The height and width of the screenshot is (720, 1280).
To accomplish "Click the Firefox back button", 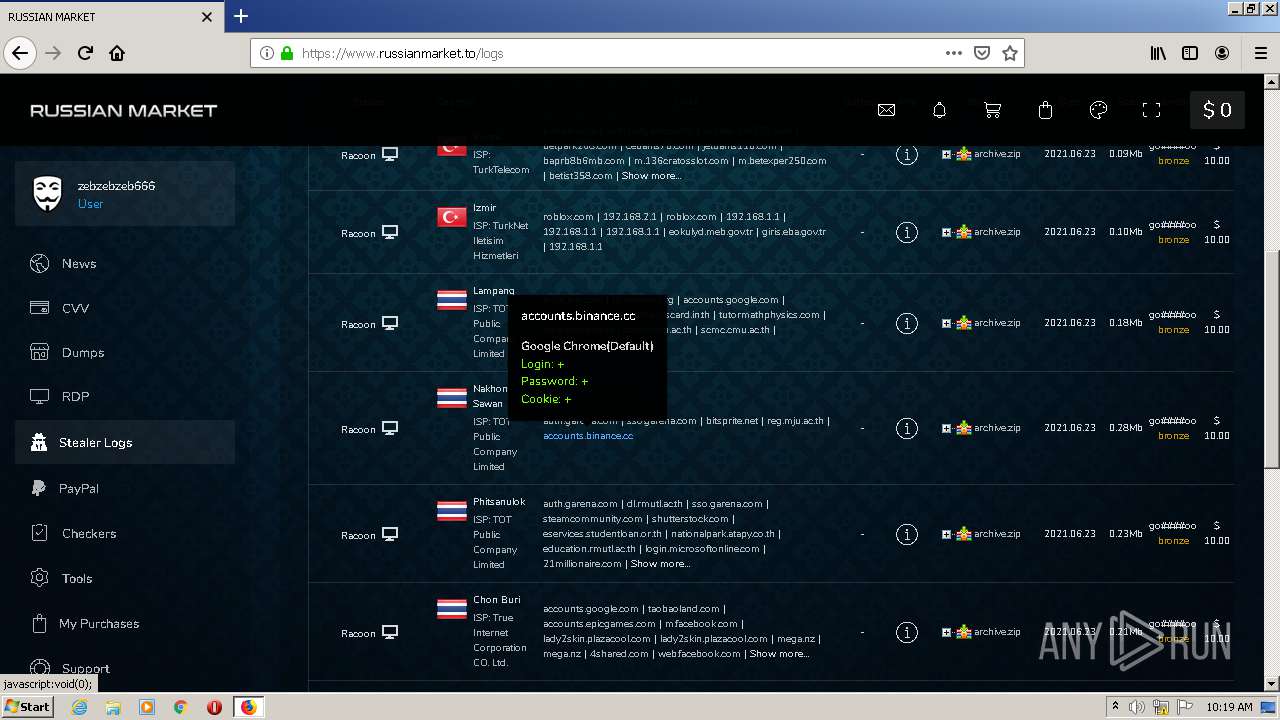I will (x=20, y=53).
